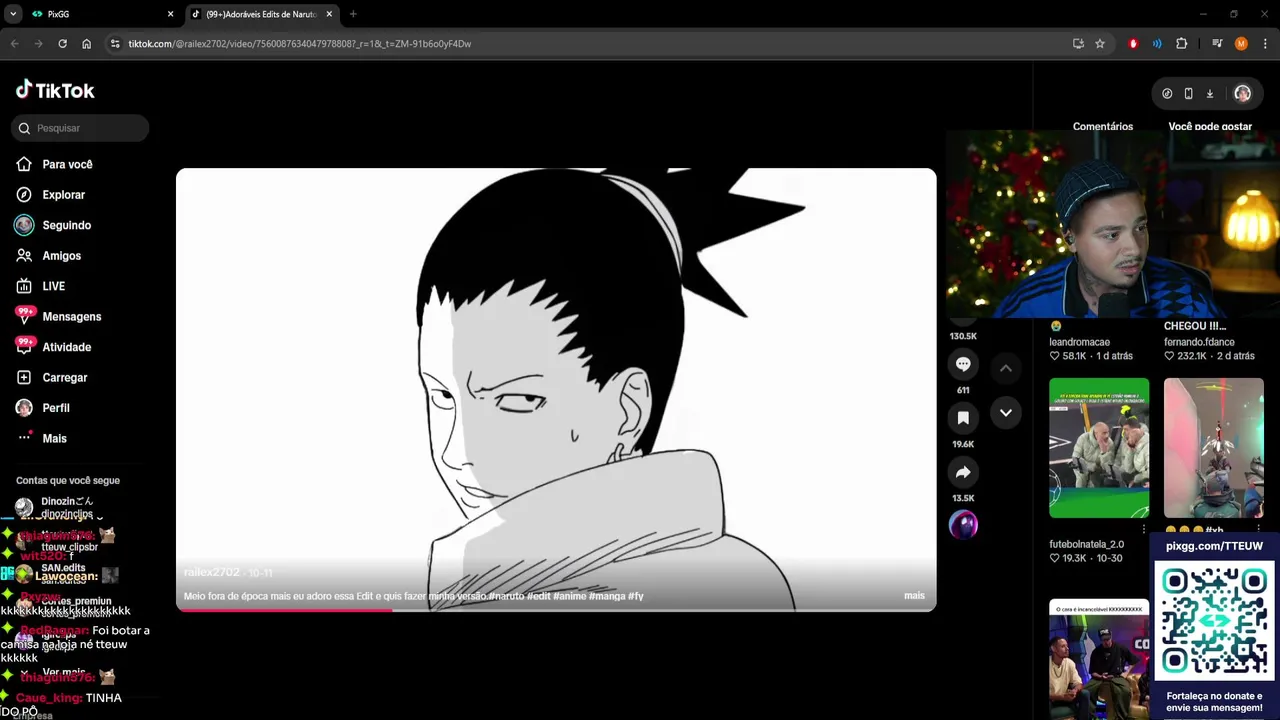The width and height of the screenshot is (1280, 720).
Task: Click the TikTok logo
Action: [x=55, y=90]
